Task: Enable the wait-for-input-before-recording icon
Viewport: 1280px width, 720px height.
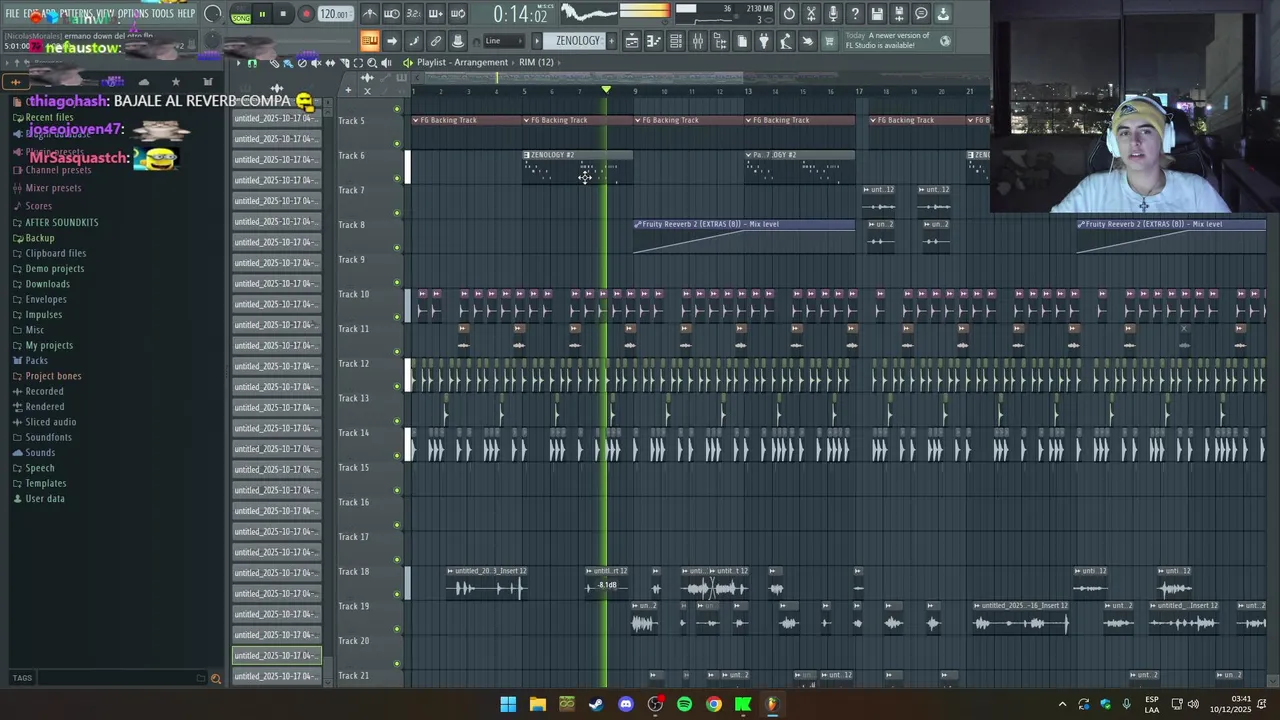Action: pyautogui.click(x=392, y=14)
